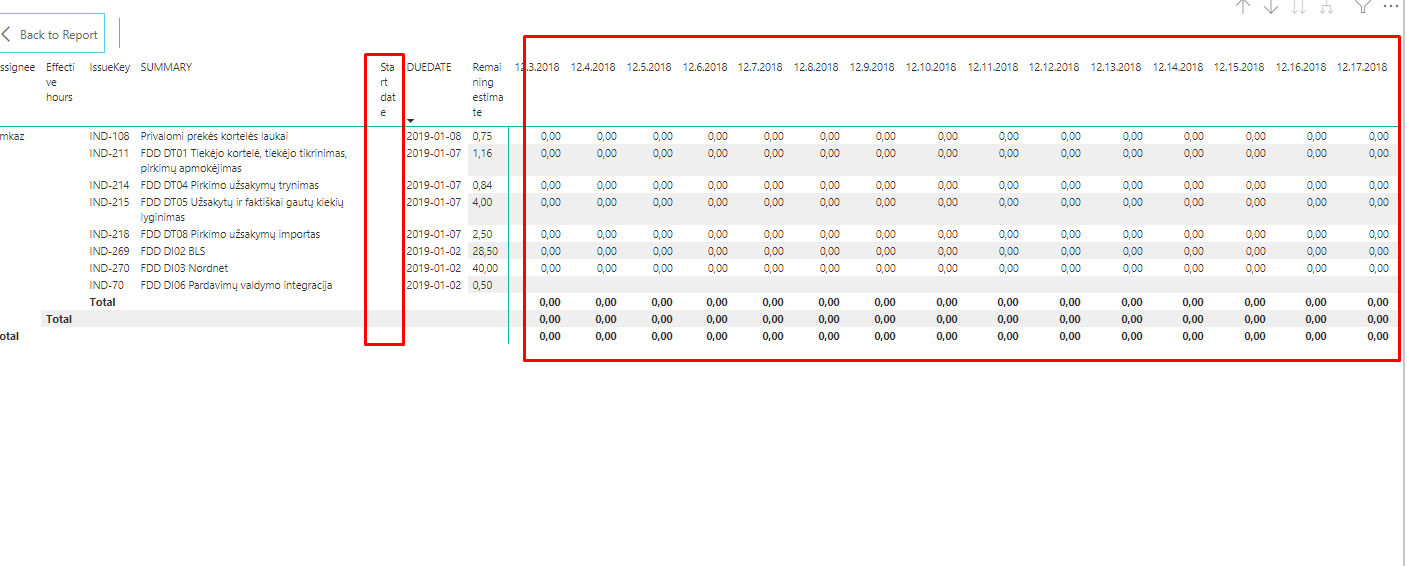This screenshot has height=566, width=1407.
Task: Select bold Total label under IssueKey column
Action: coord(102,302)
